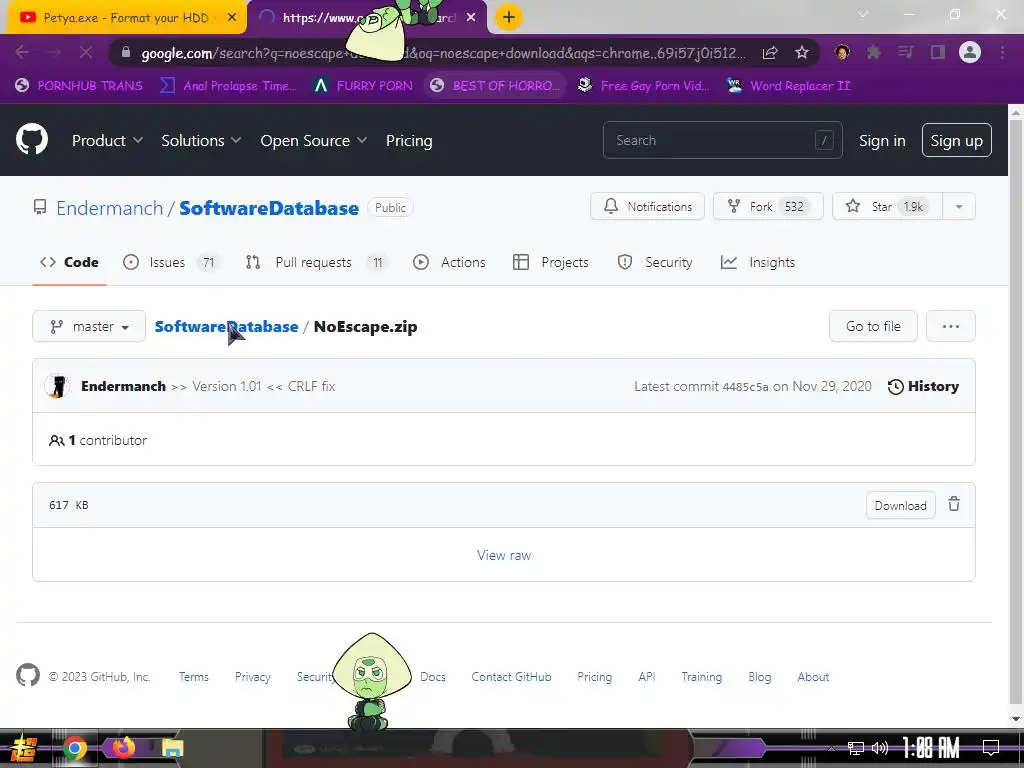1024x768 pixels.
Task: Open File Explorer from the taskbar
Action: pos(172,748)
